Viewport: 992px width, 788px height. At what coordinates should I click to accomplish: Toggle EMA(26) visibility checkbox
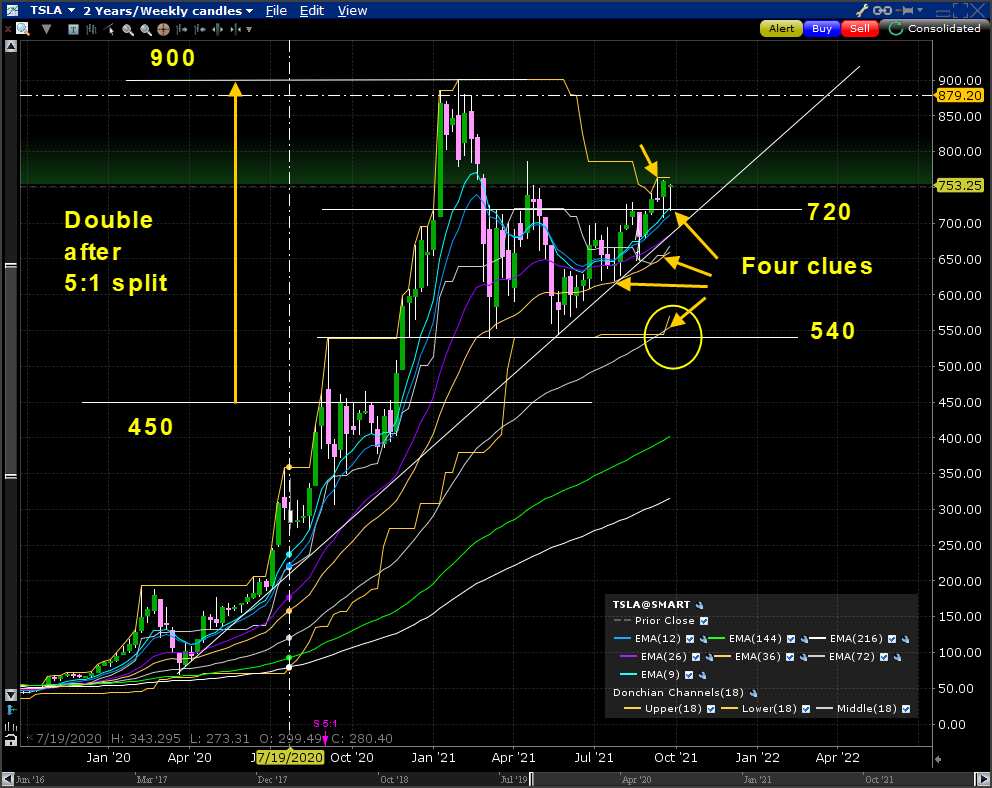pyautogui.click(x=696, y=657)
